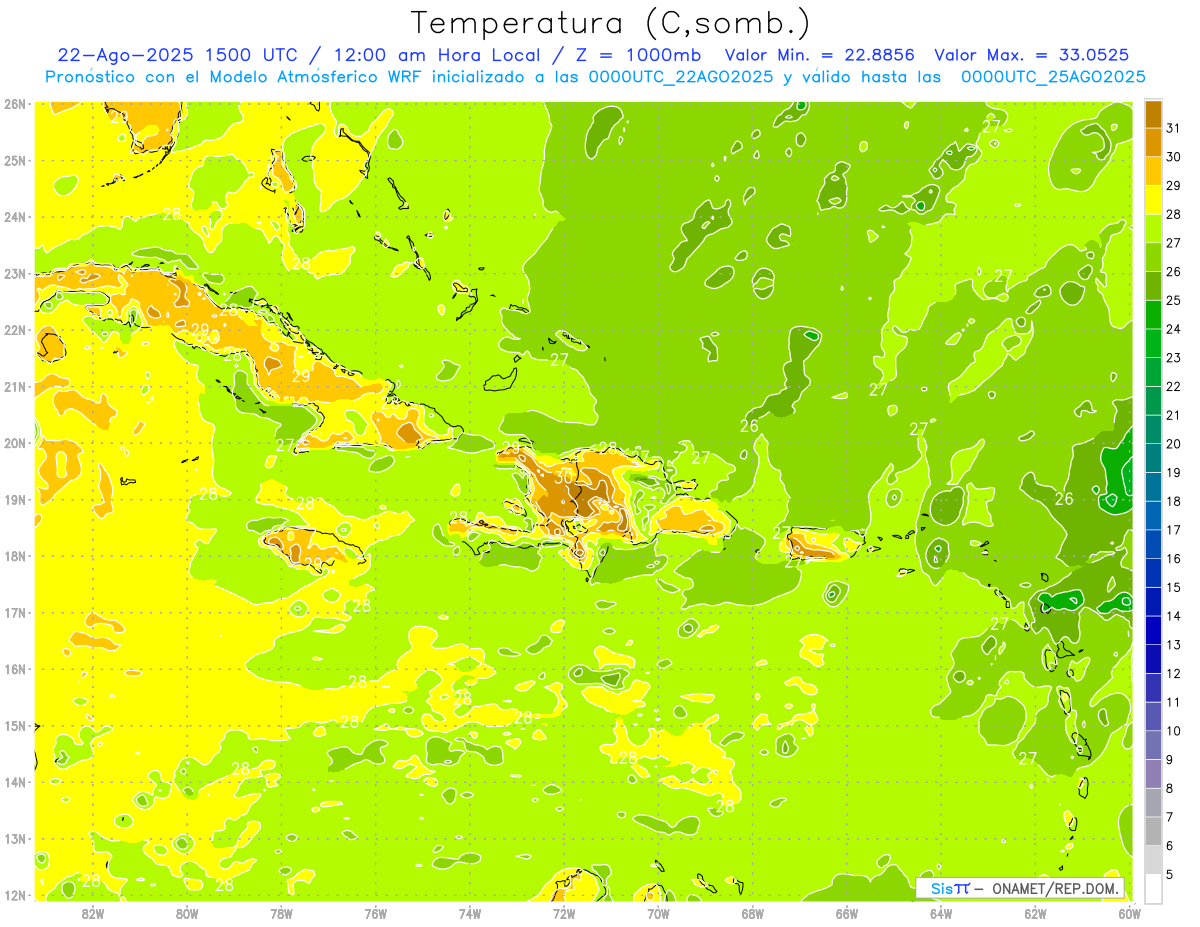Pick the bright green swatch between 24 and 25

pos(1153,315)
